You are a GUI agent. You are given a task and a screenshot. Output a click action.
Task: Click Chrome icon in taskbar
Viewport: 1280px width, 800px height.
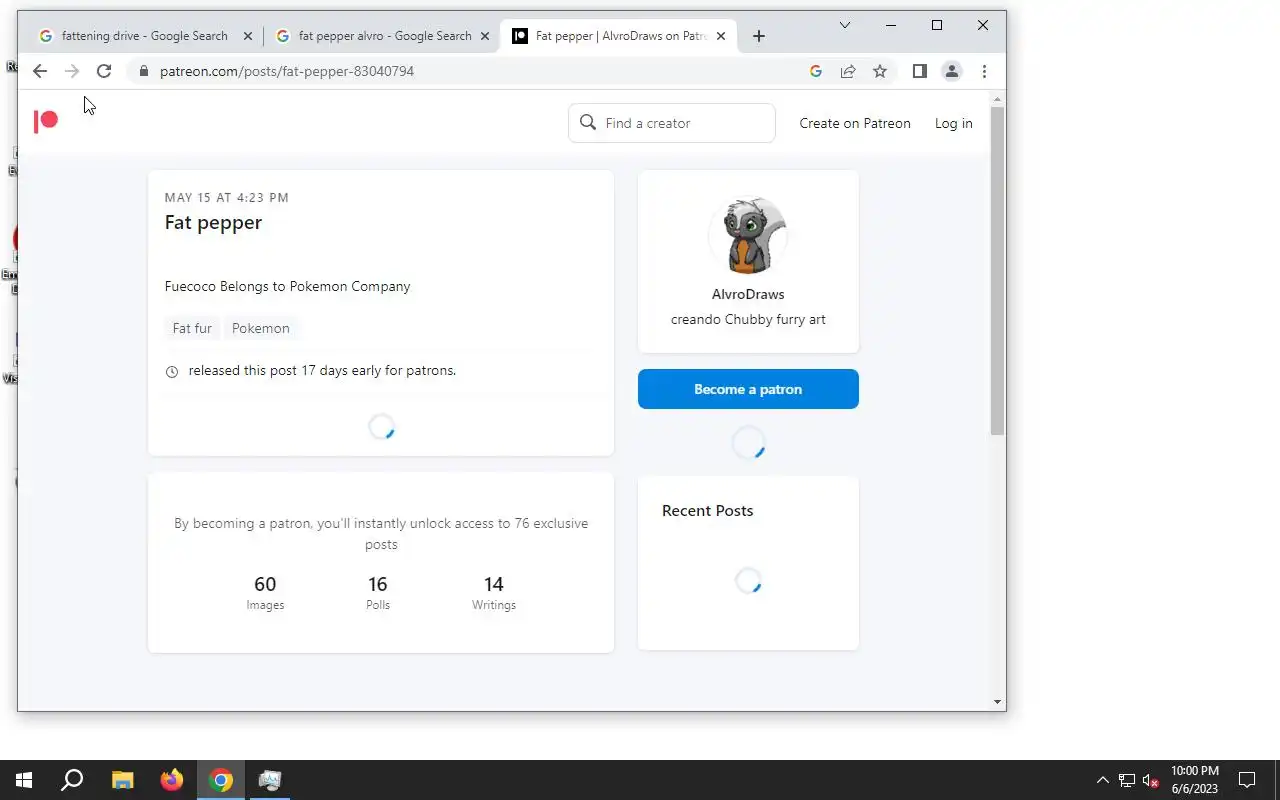221,780
